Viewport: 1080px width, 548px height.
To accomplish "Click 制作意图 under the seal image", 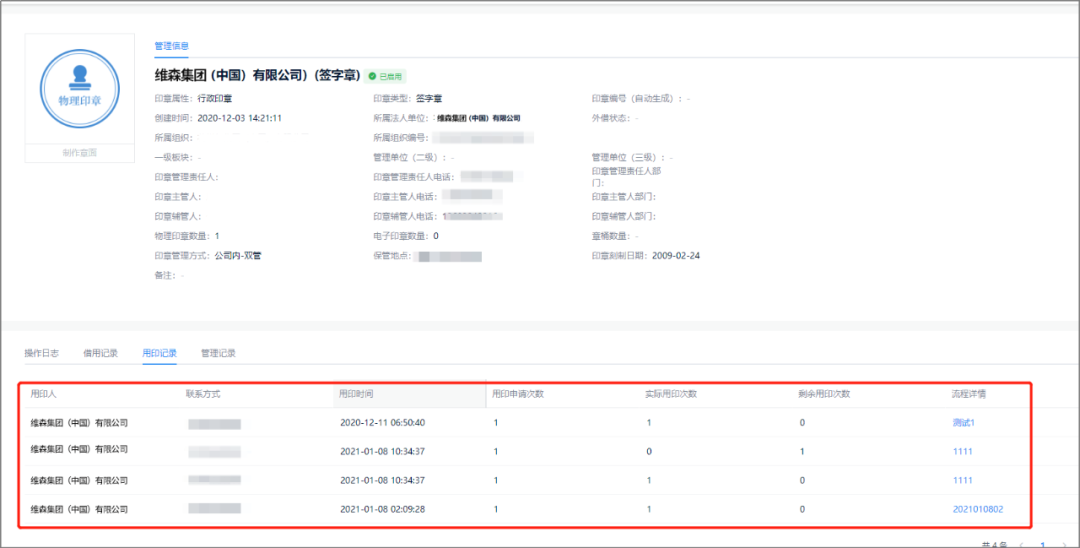I will [x=79, y=153].
